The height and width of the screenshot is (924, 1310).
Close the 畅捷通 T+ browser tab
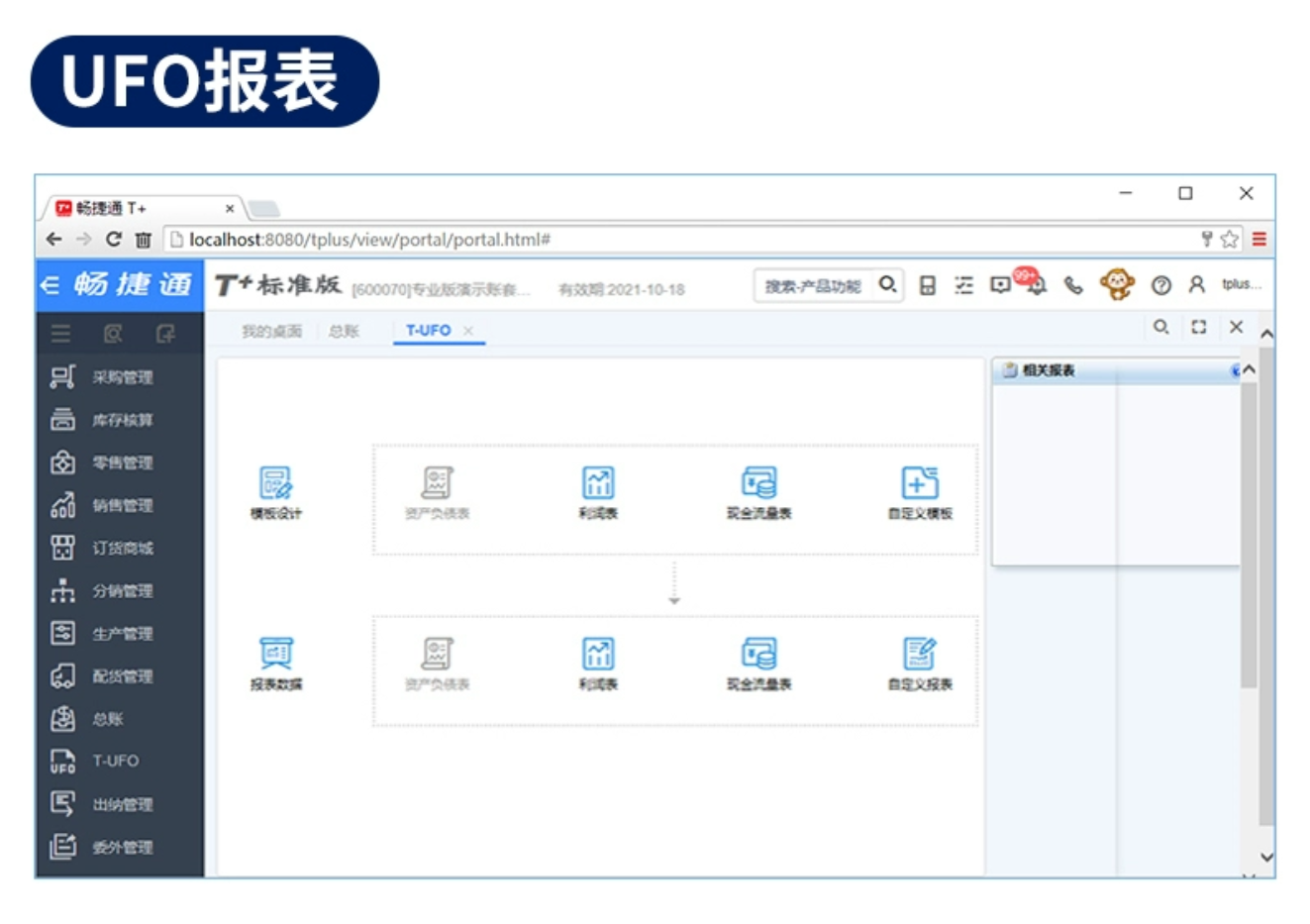coord(230,209)
